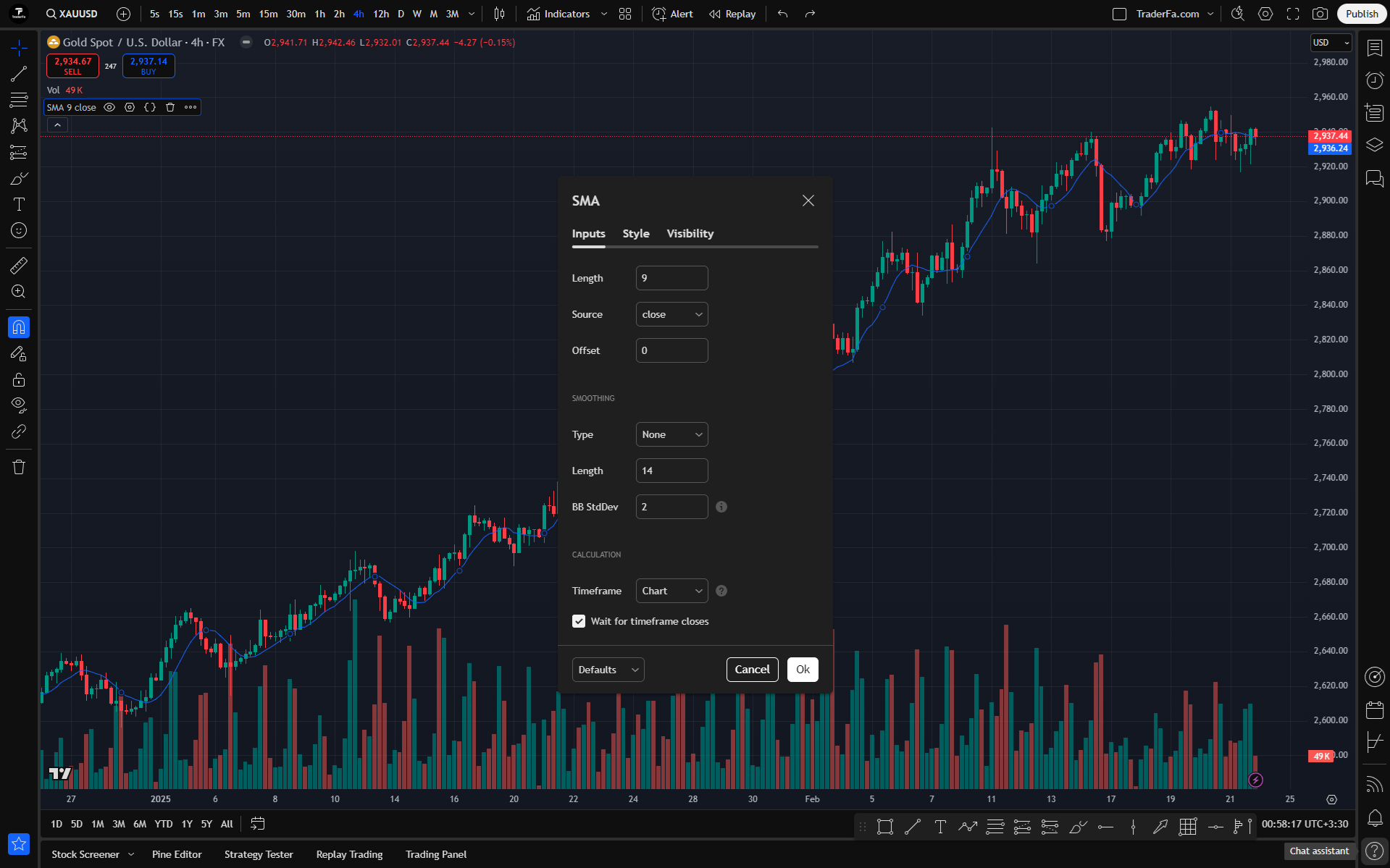
Task: Open the Pine Editor tab
Action: point(177,854)
